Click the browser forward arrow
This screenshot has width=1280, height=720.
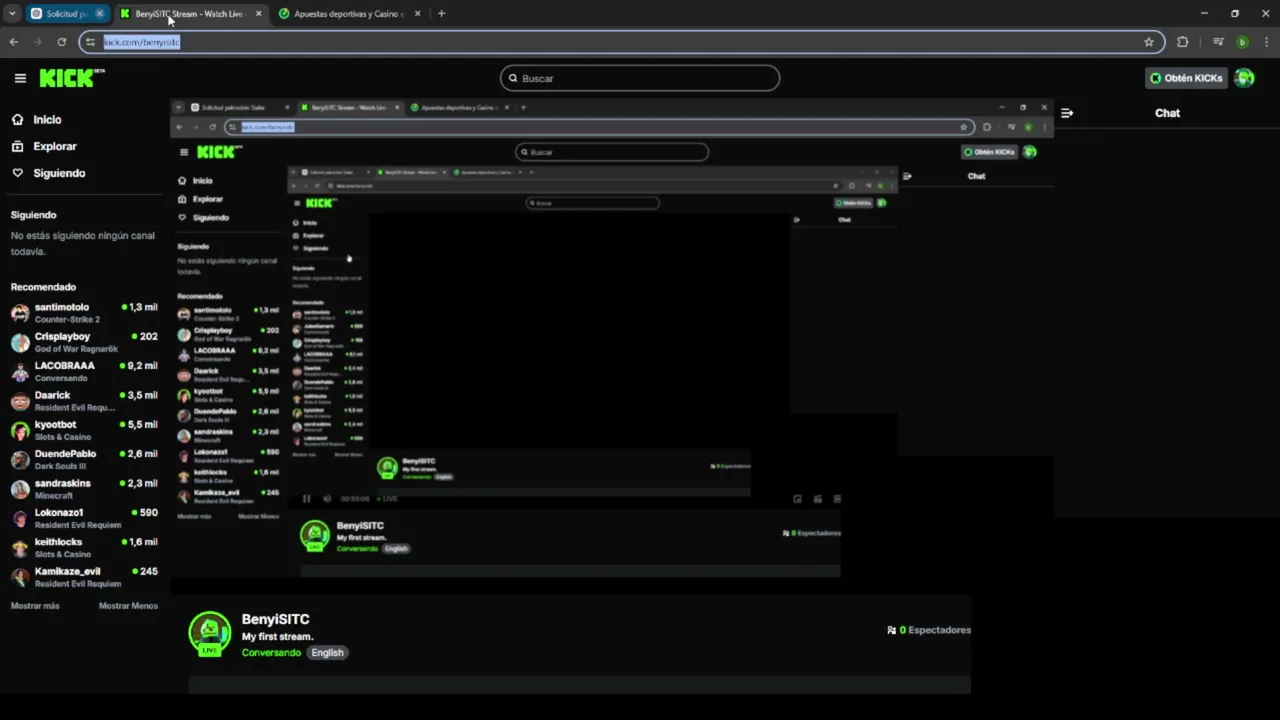pyautogui.click(x=38, y=42)
